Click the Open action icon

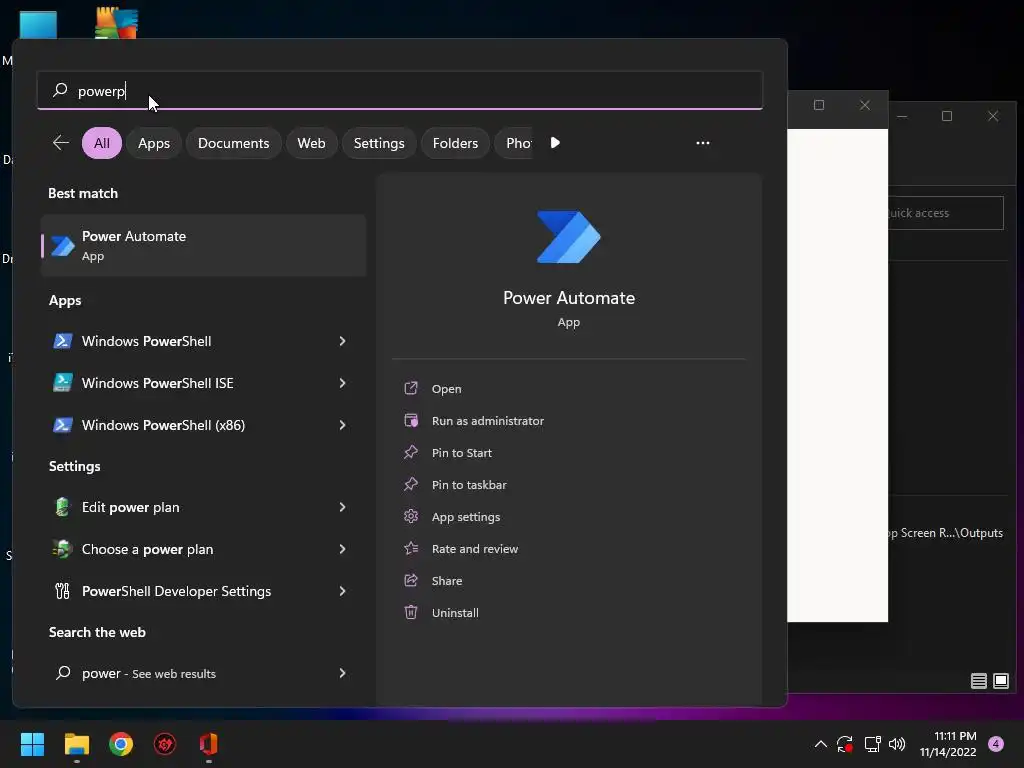pos(411,389)
